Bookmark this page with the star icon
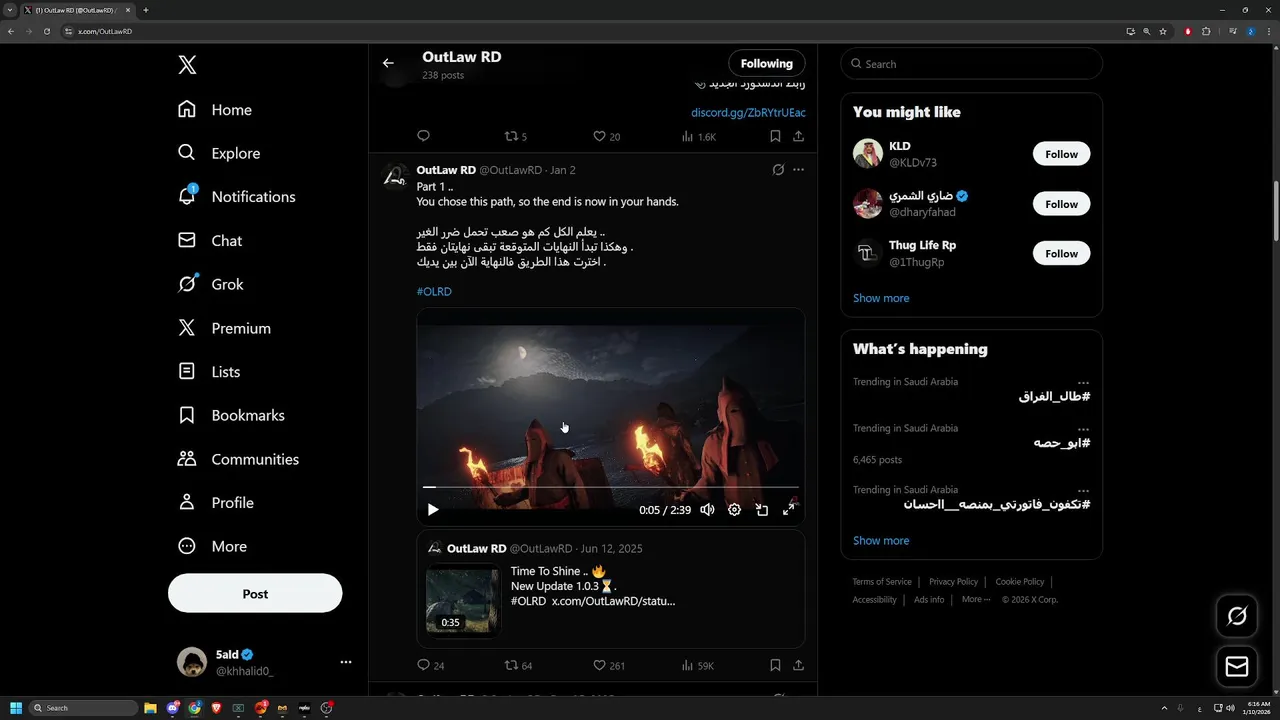The width and height of the screenshot is (1280, 720). (1163, 31)
